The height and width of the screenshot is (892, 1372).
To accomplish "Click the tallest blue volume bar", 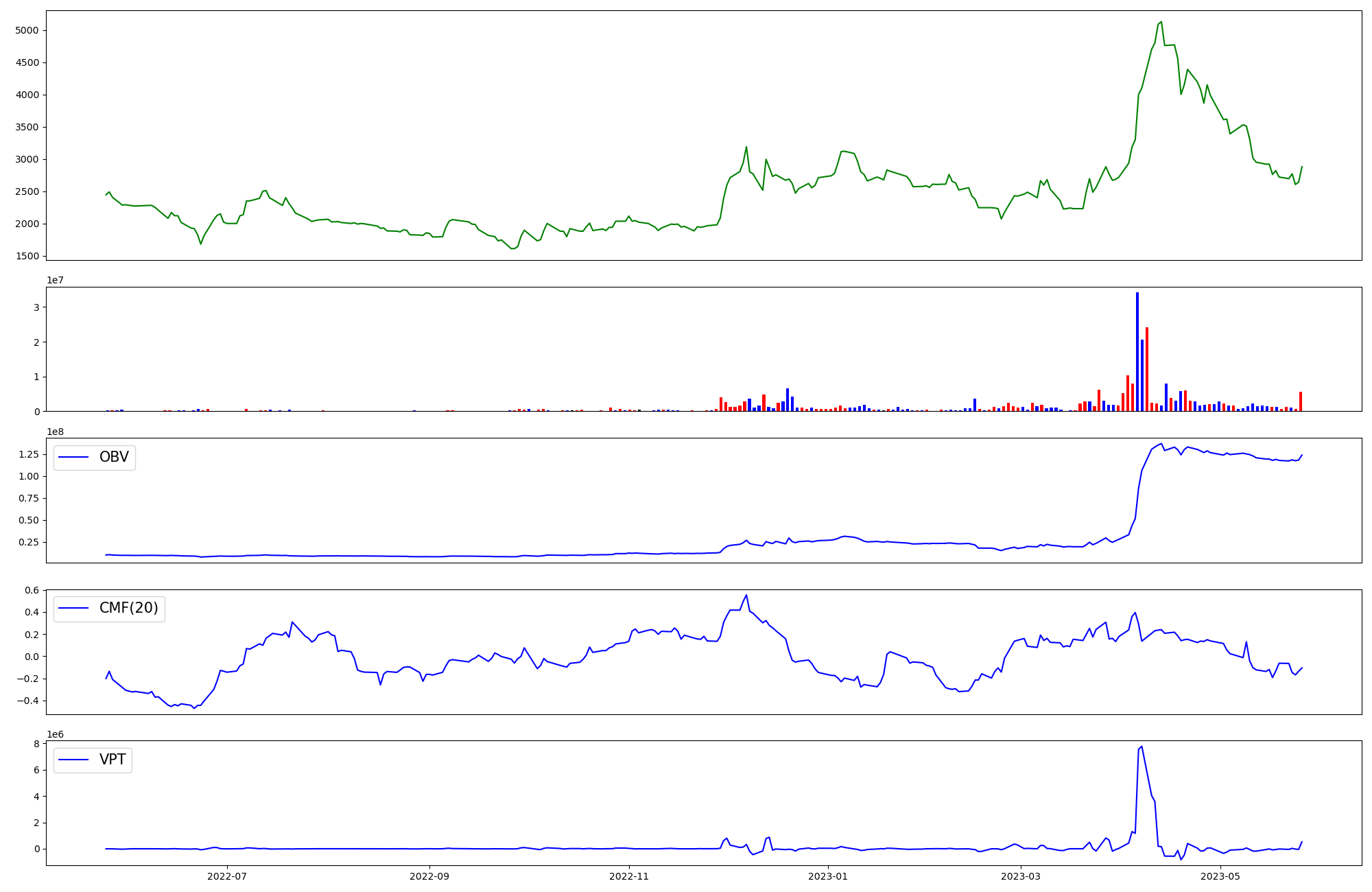I will click(x=1137, y=351).
